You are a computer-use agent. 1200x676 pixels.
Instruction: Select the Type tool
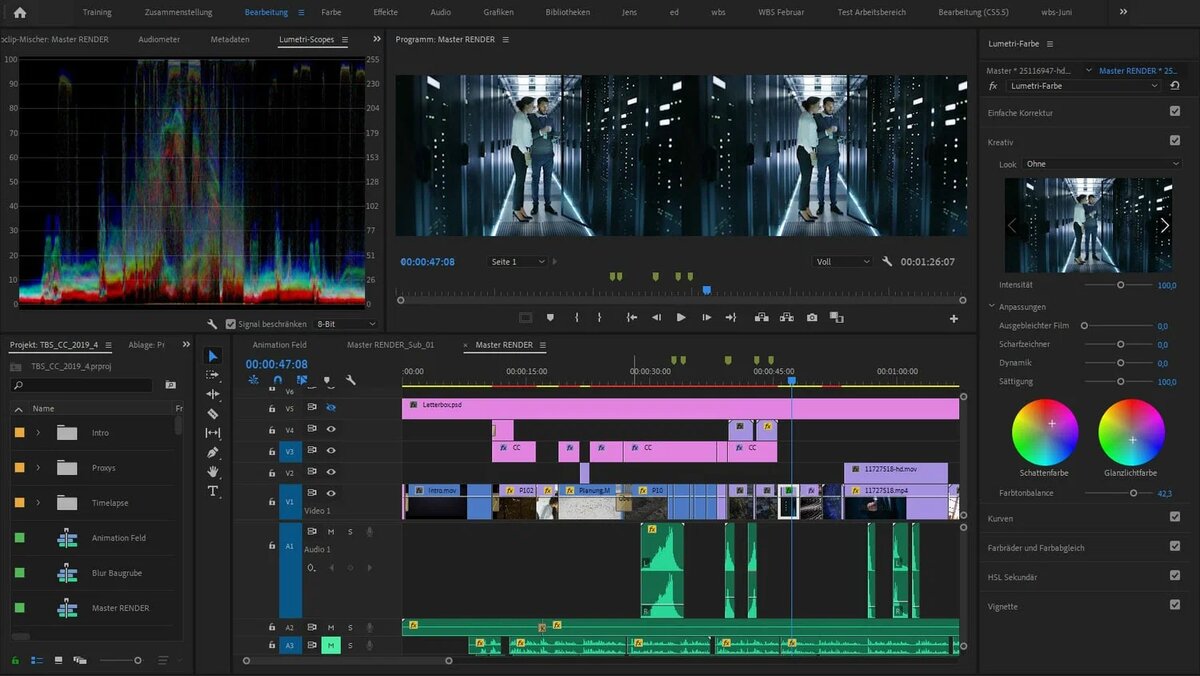click(212, 491)
